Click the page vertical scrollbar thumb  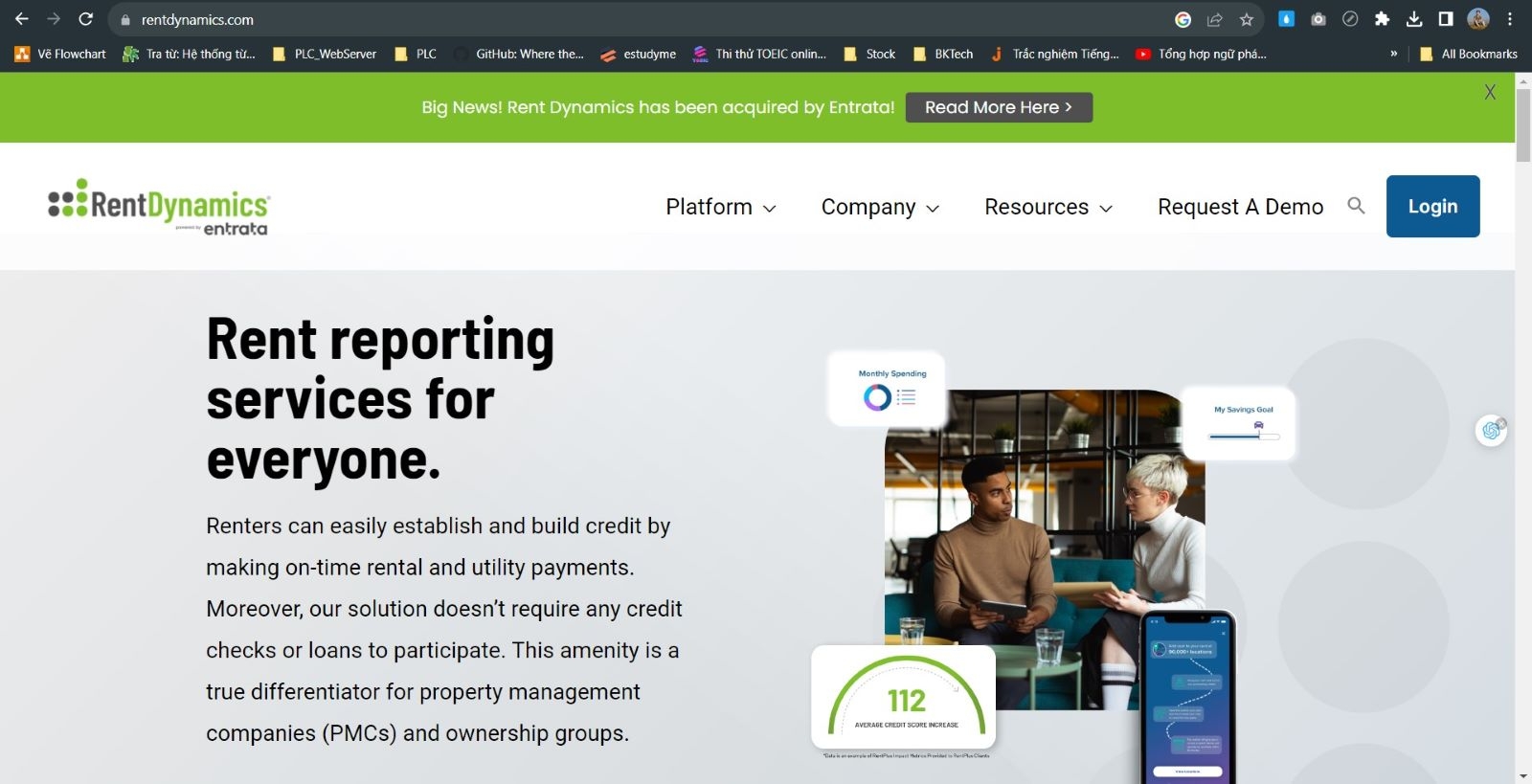(1523, 124)
